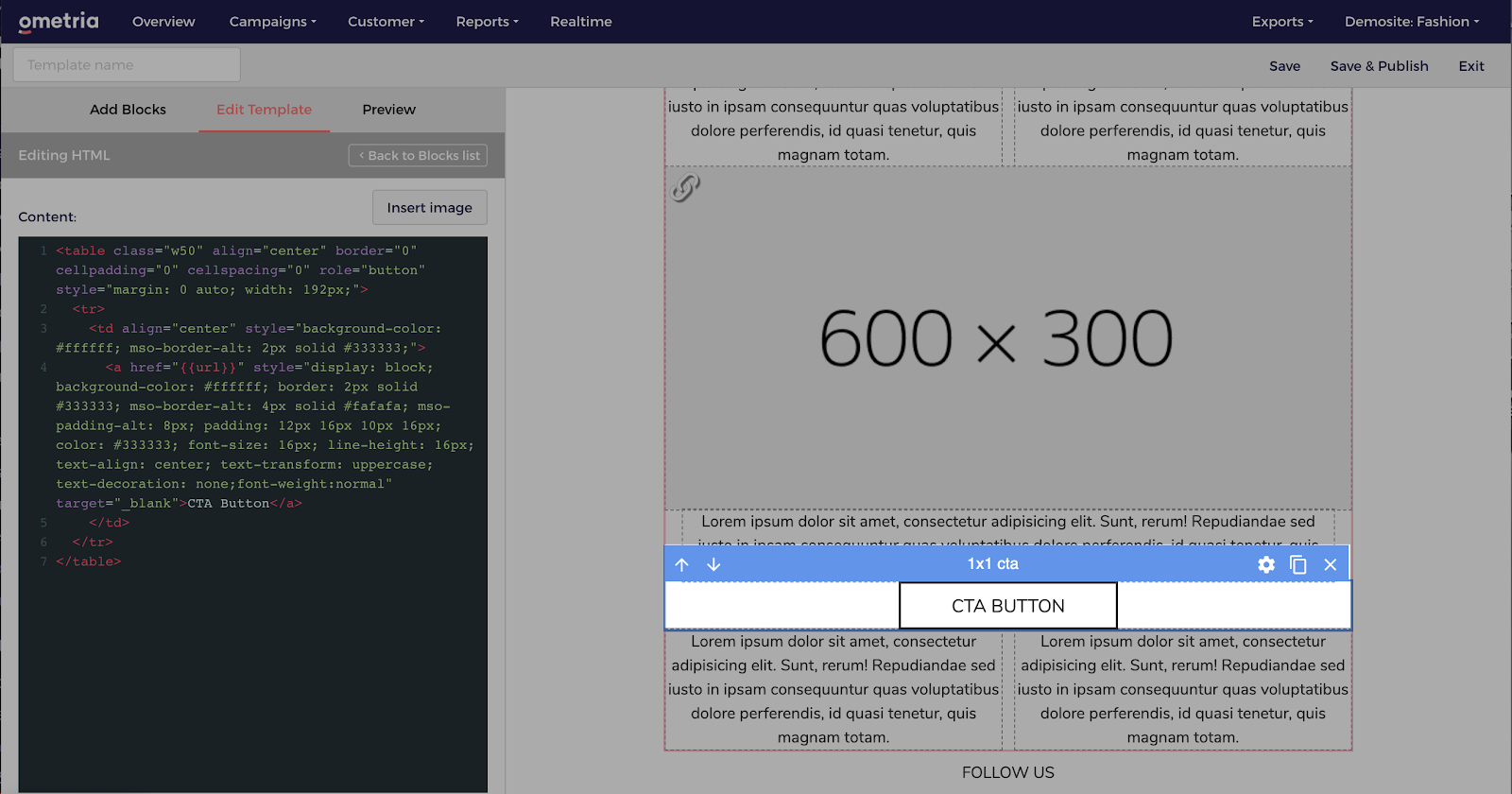Open 1x1 cta block settings gear
The height and width of the screenshot is (794, 1512).
coord(1266,564)
